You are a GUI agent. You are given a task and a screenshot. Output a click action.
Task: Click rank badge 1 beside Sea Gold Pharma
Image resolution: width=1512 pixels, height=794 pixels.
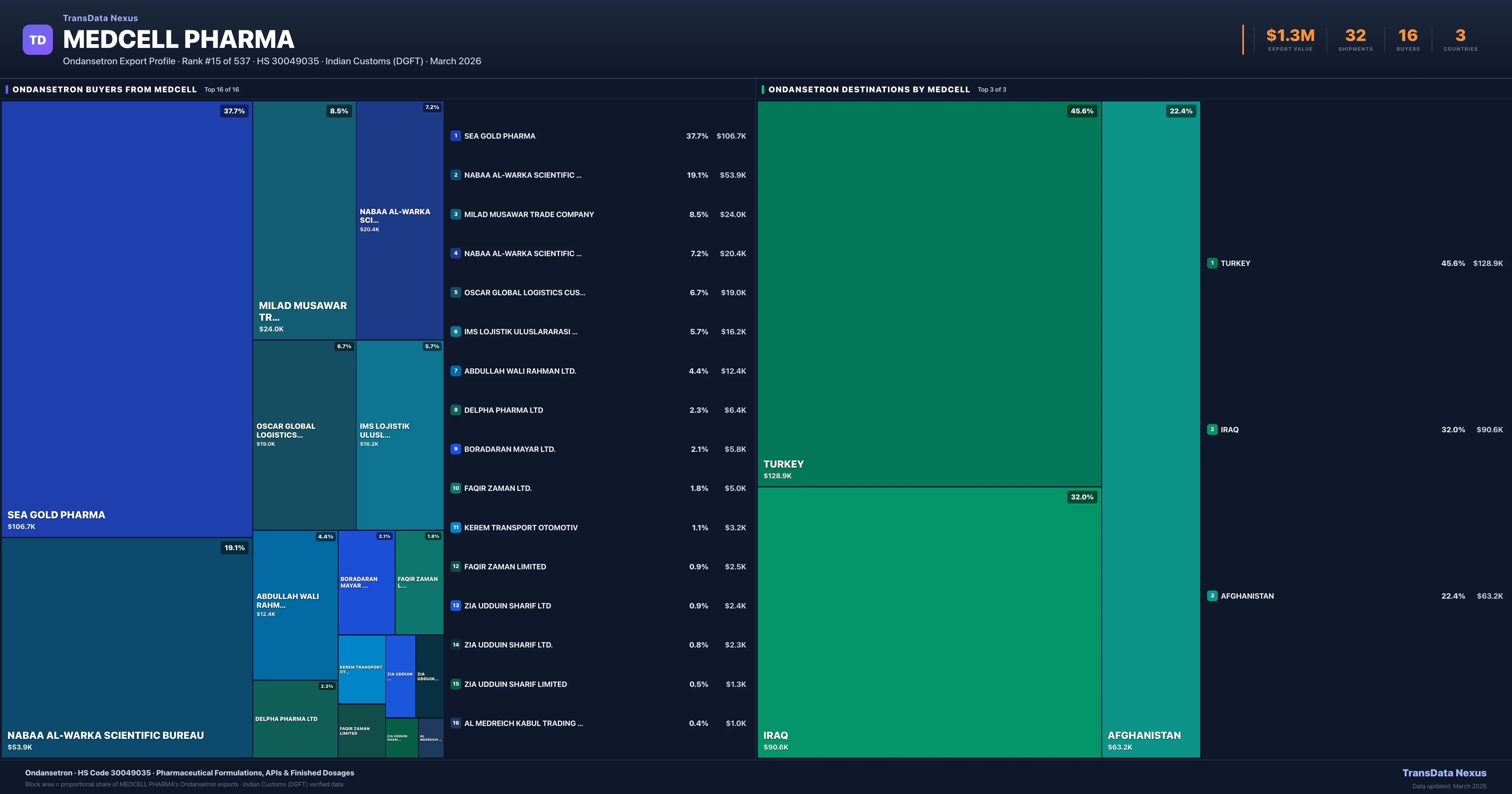click(455, 136)
